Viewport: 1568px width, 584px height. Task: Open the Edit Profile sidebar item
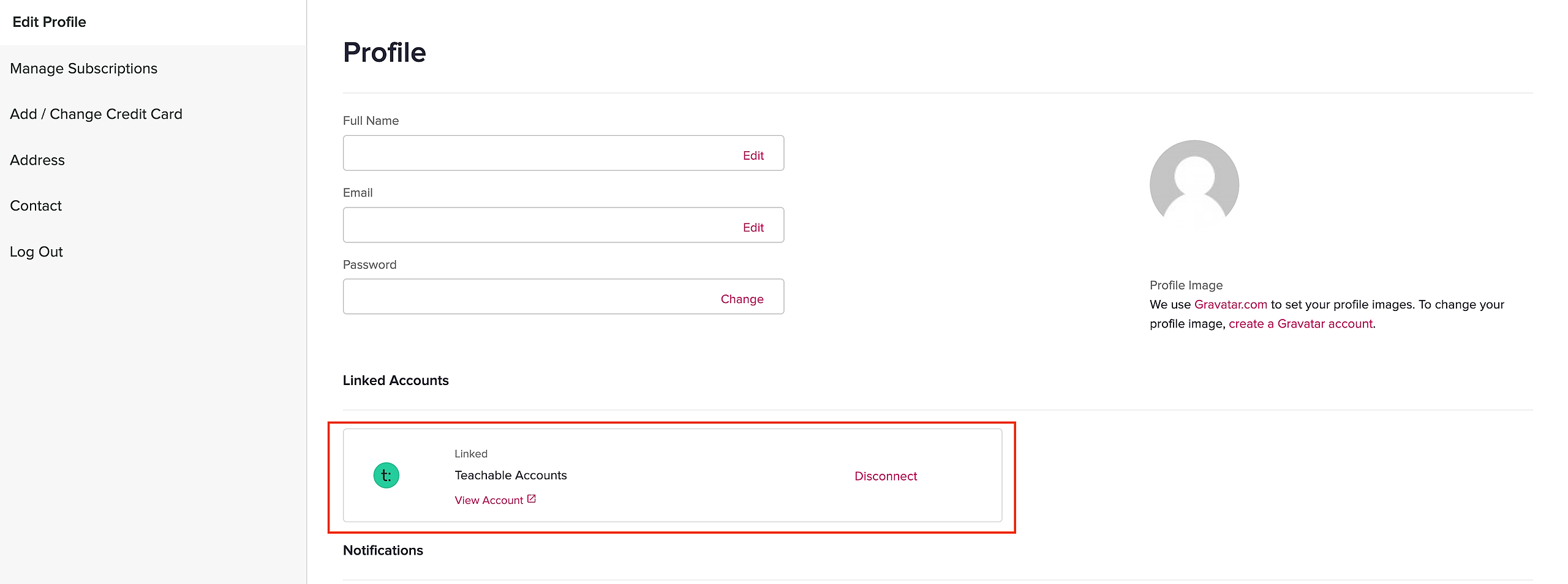coord(49,22)
